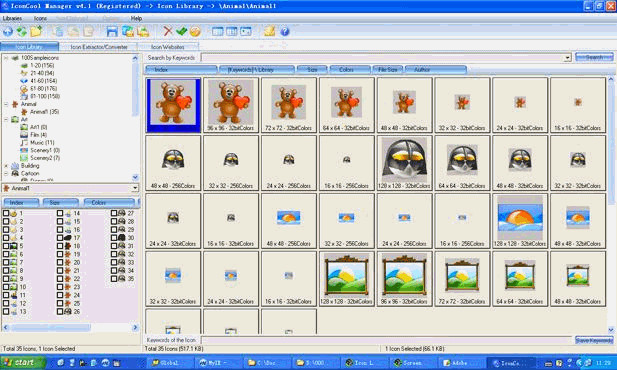Click the orange round face toolbar icon
This screenshot has height=370, width=617.
pos(195,31)
